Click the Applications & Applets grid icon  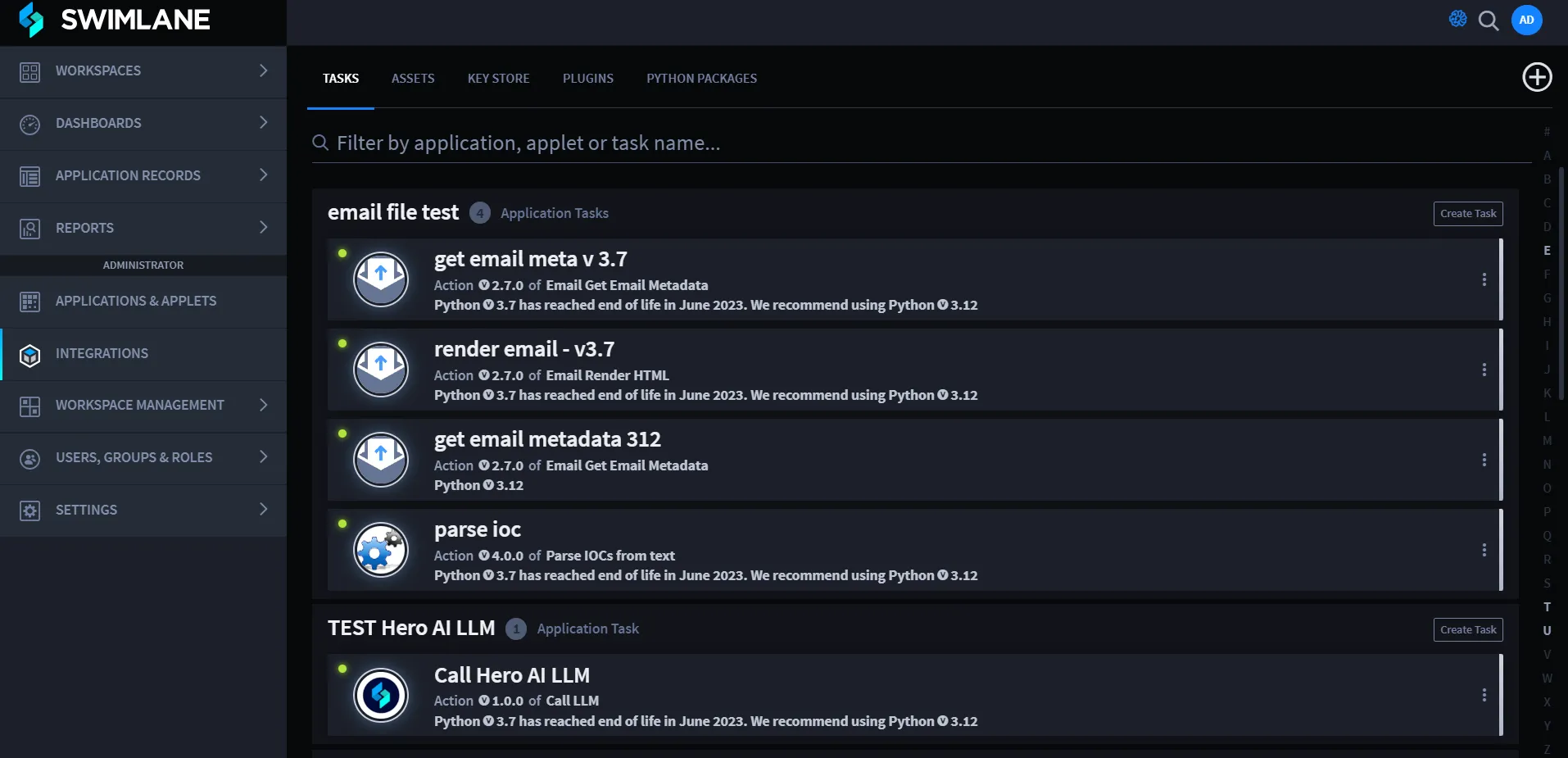[x=30, y=302]
